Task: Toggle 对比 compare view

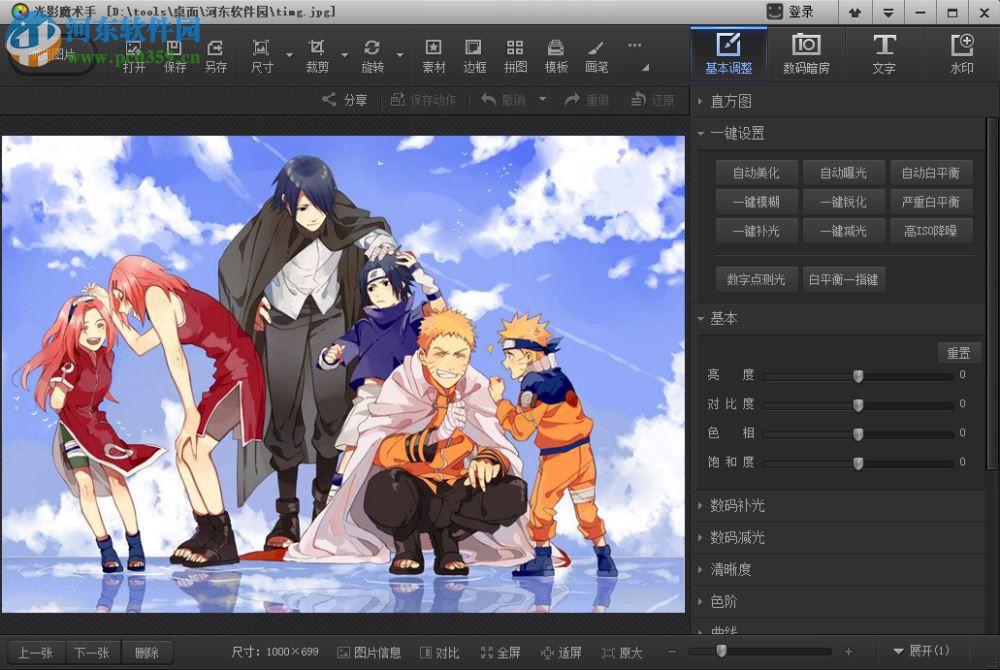Action: (439, 652)
